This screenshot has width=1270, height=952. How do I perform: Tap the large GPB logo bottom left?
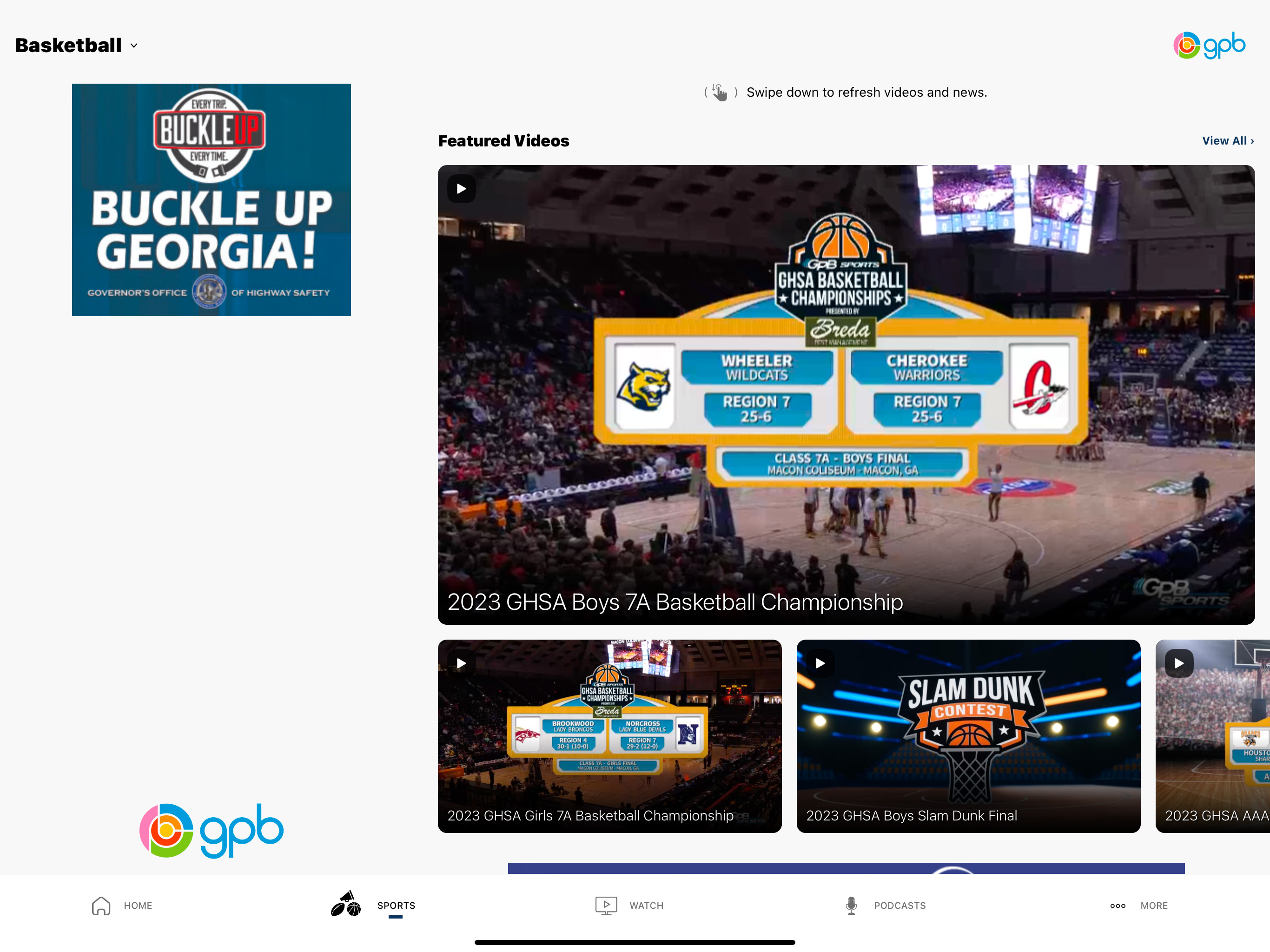coord(212,831)
